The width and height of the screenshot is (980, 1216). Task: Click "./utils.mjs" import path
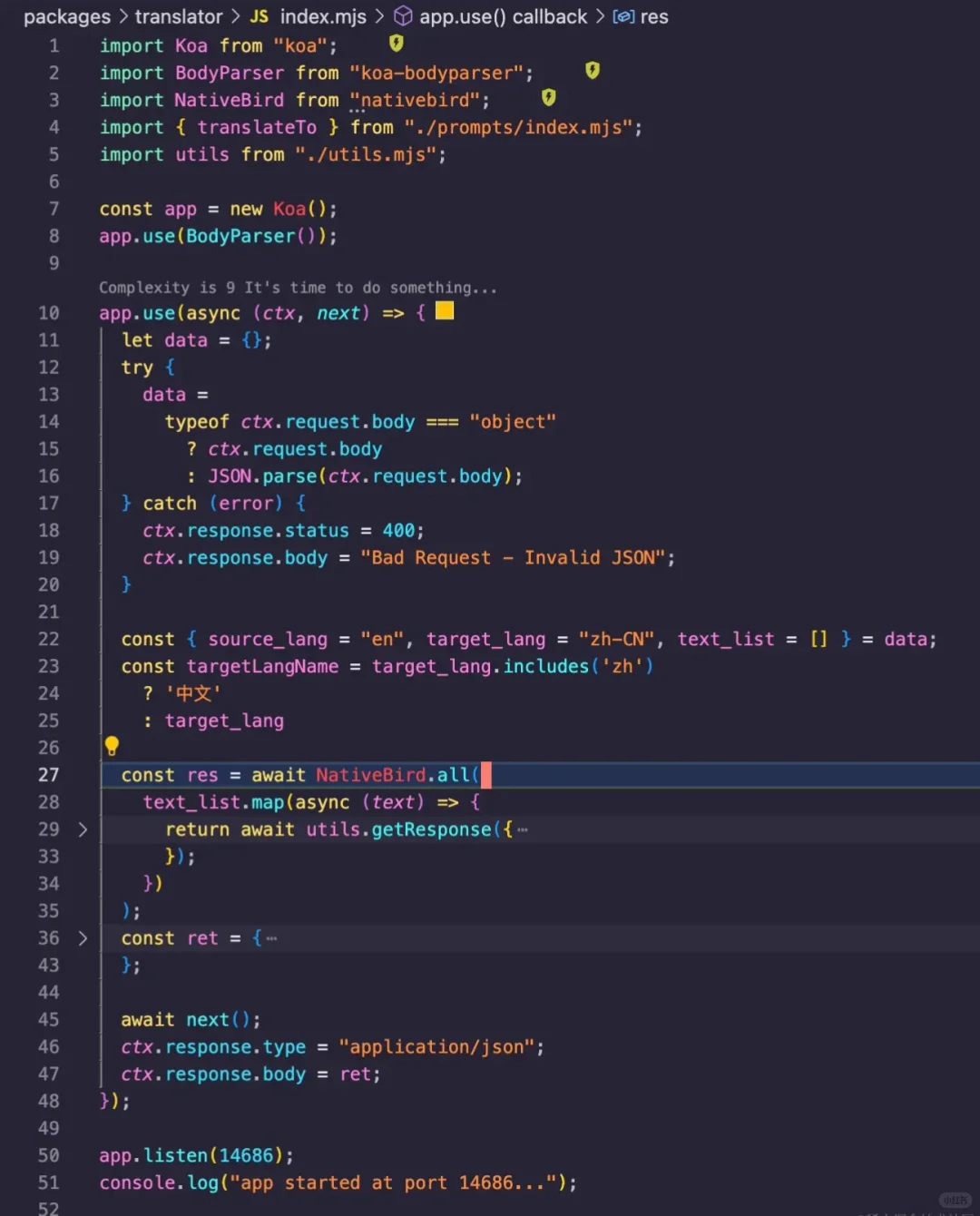click(366, 154)
